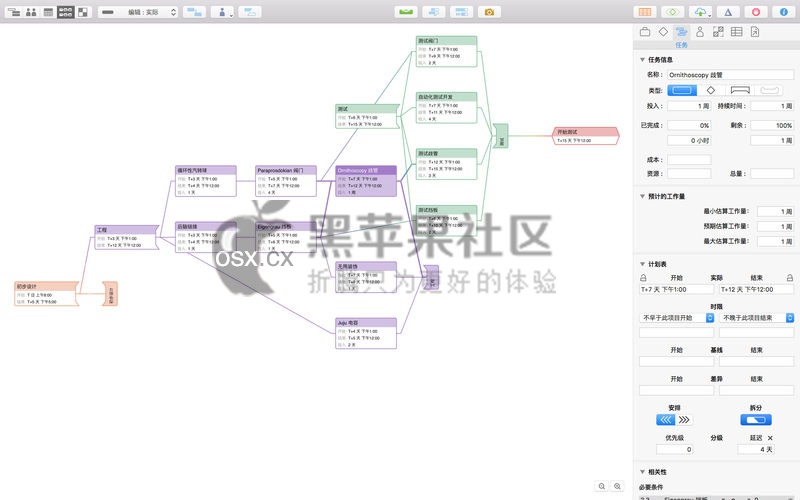Open the cloud publish dropdown
The image size is (800, 500).
coord(701,12)
